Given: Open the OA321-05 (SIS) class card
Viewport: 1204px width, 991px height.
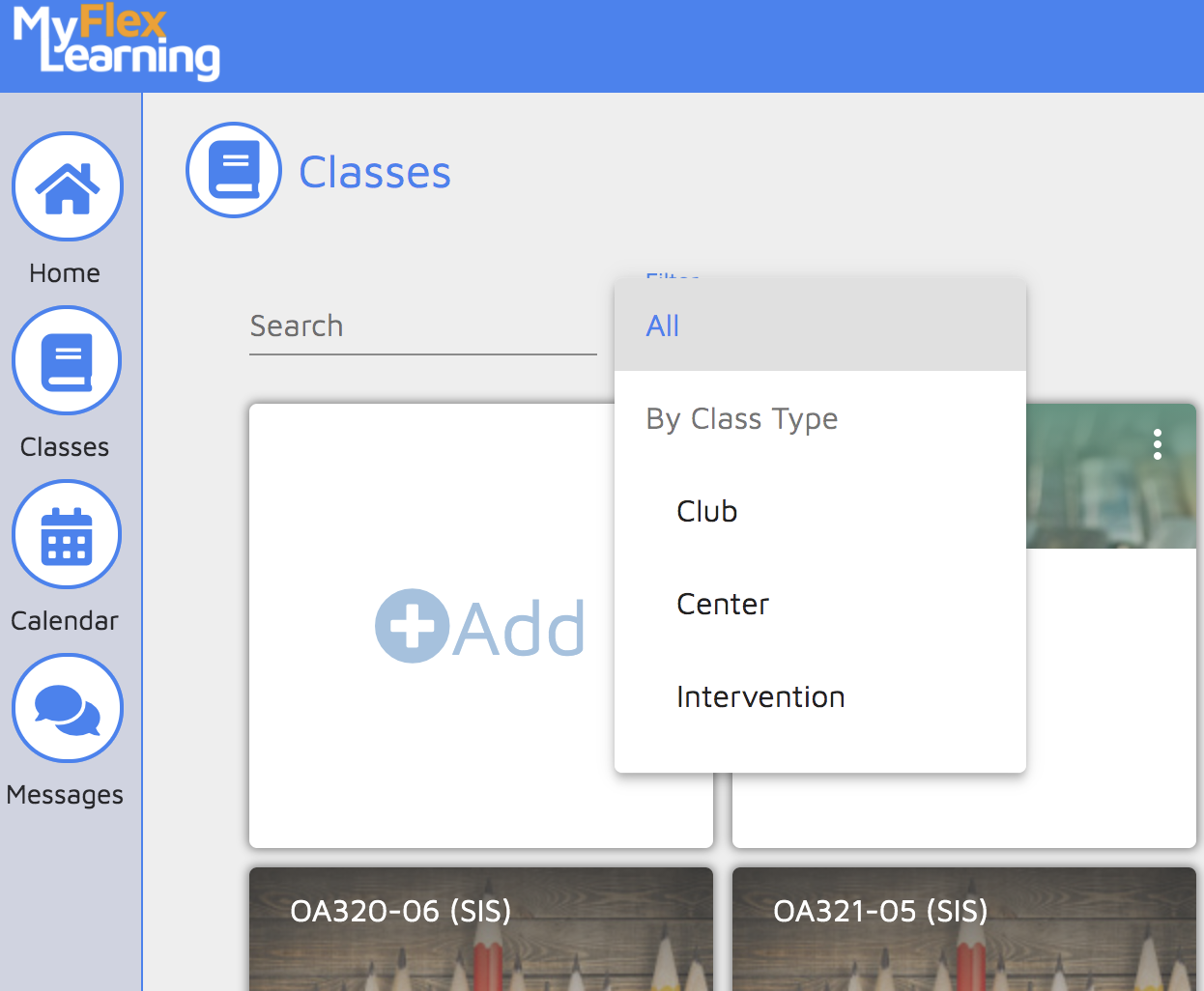Looking at the screenshot, I should pyautogui.click(x=963, y=927).
